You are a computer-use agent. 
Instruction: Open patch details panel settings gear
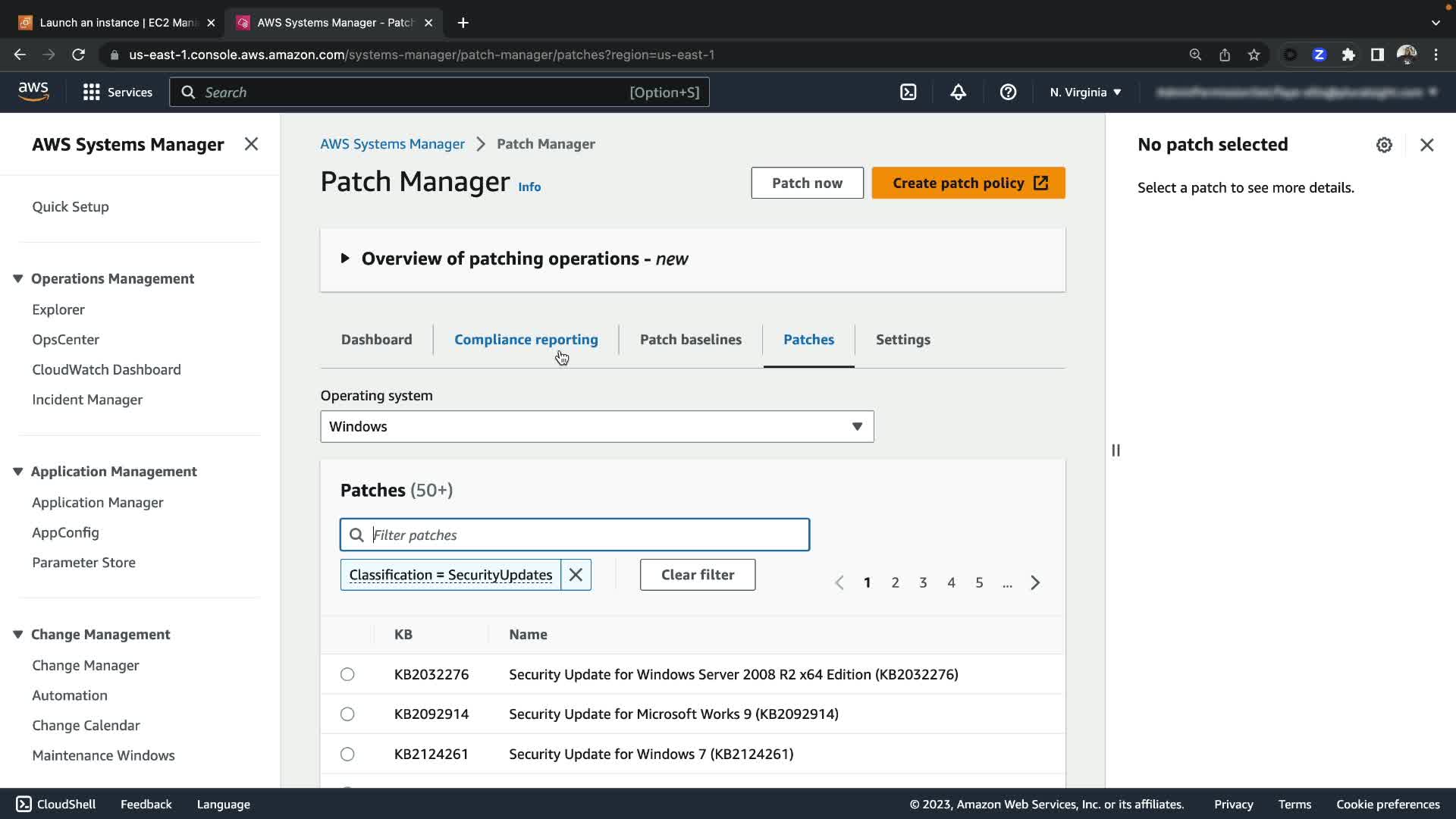coord(1384,145)
